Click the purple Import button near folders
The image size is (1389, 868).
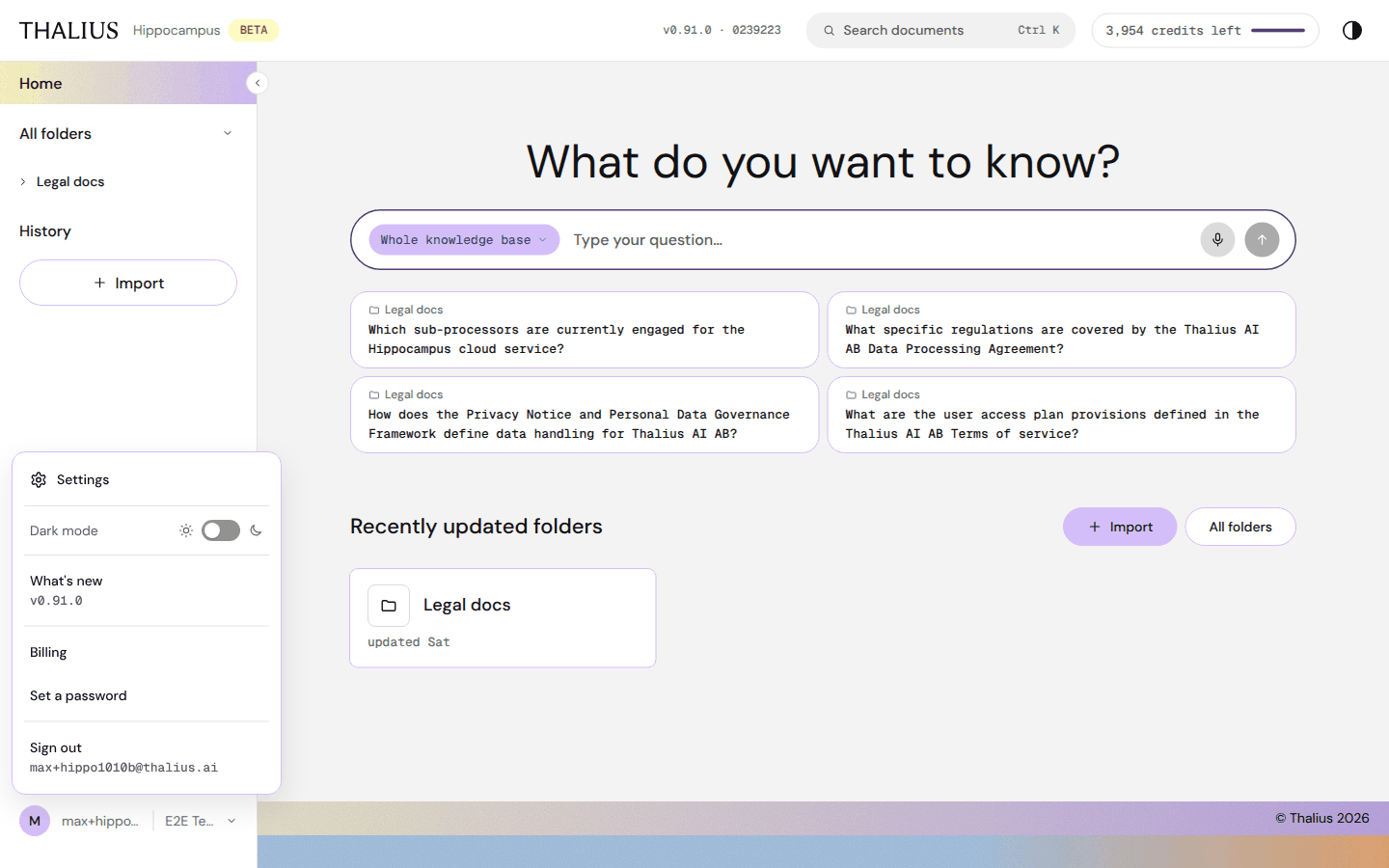(1120, 527)
